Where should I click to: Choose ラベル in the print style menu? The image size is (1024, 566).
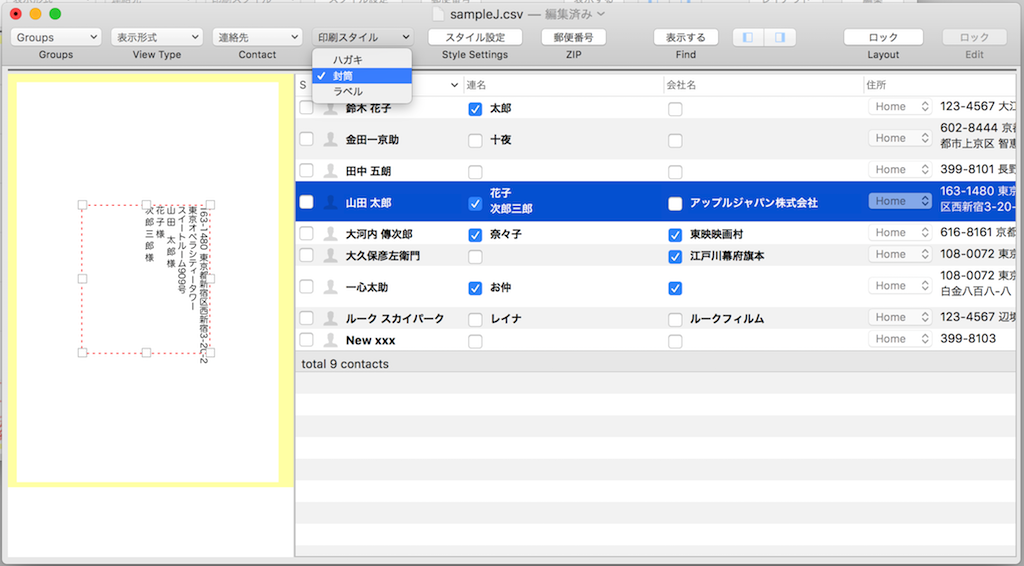click(348, 91)
